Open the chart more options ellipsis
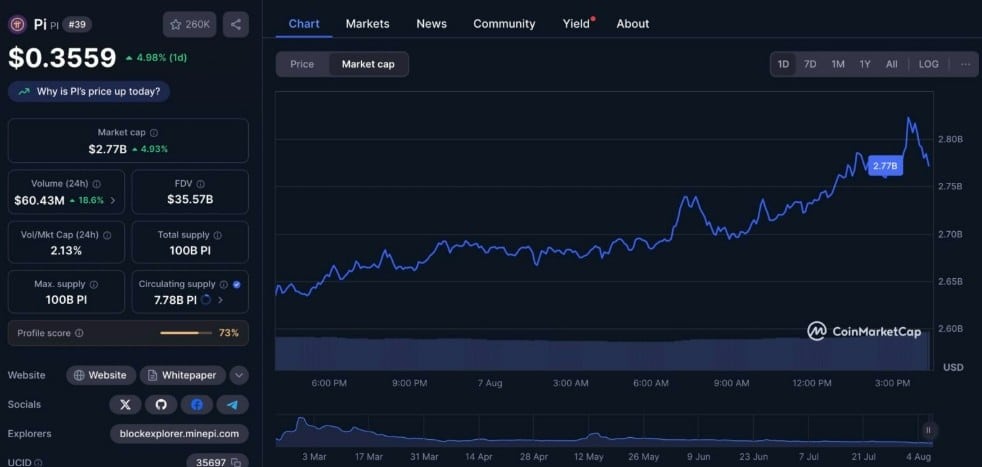 click(x=965, y=64)
